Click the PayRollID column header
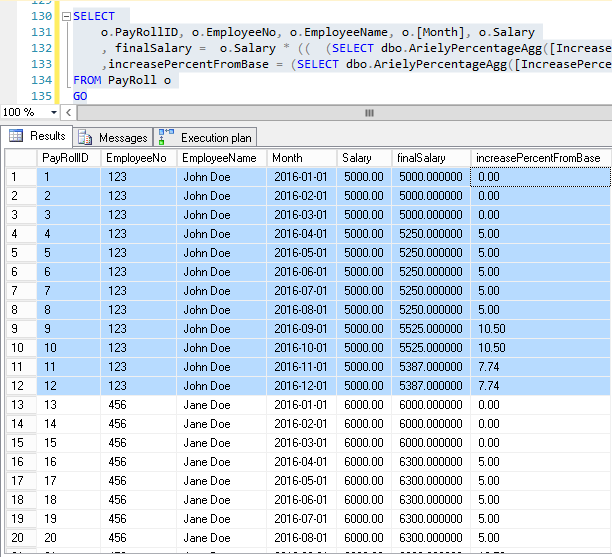This screenshot has width=612, height=557. pos(67,158)
